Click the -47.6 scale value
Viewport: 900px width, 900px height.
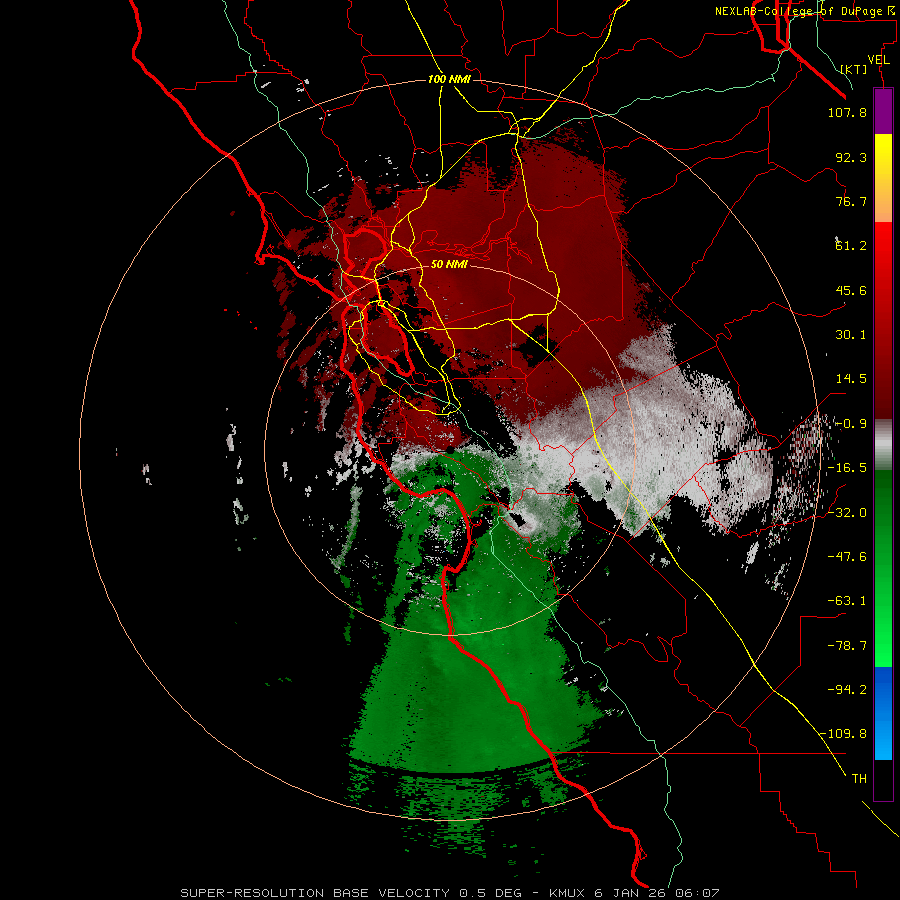[847, 557]
